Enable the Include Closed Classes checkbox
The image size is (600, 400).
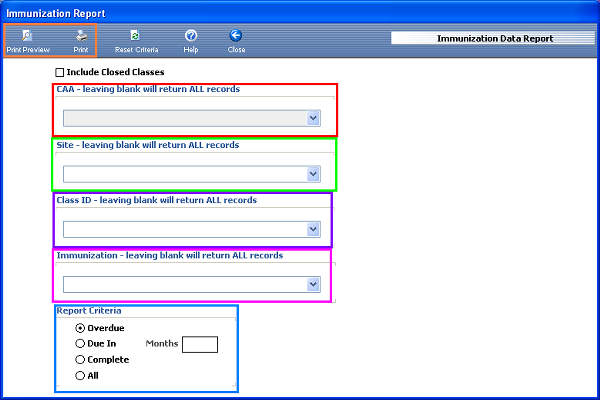point(60,72)
